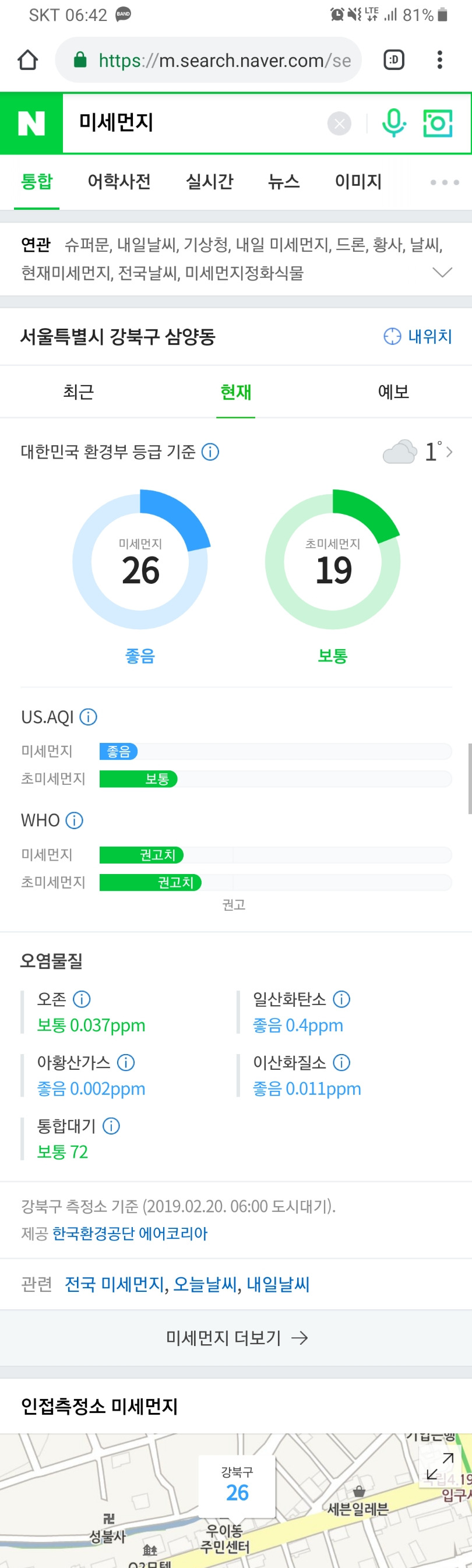Switch to the 최근 tab
Screen dimensions: 472x1568
pyautogui.click(x=79, y=392)
